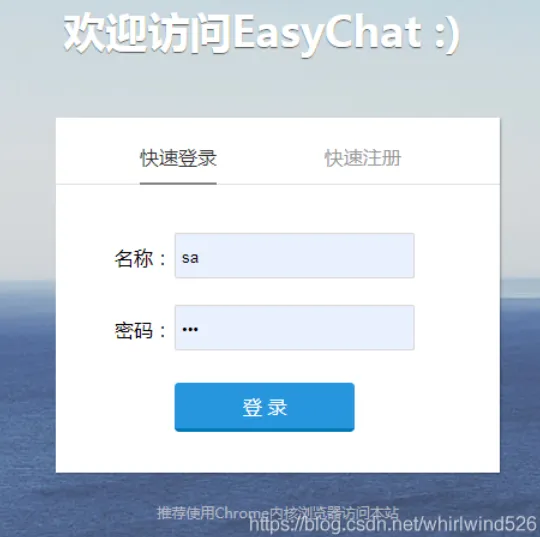The height and width of the screenshot is (537, 540).
Task: Click the blog.csdn.net watermark URL
Action: [x=393, y=524]
